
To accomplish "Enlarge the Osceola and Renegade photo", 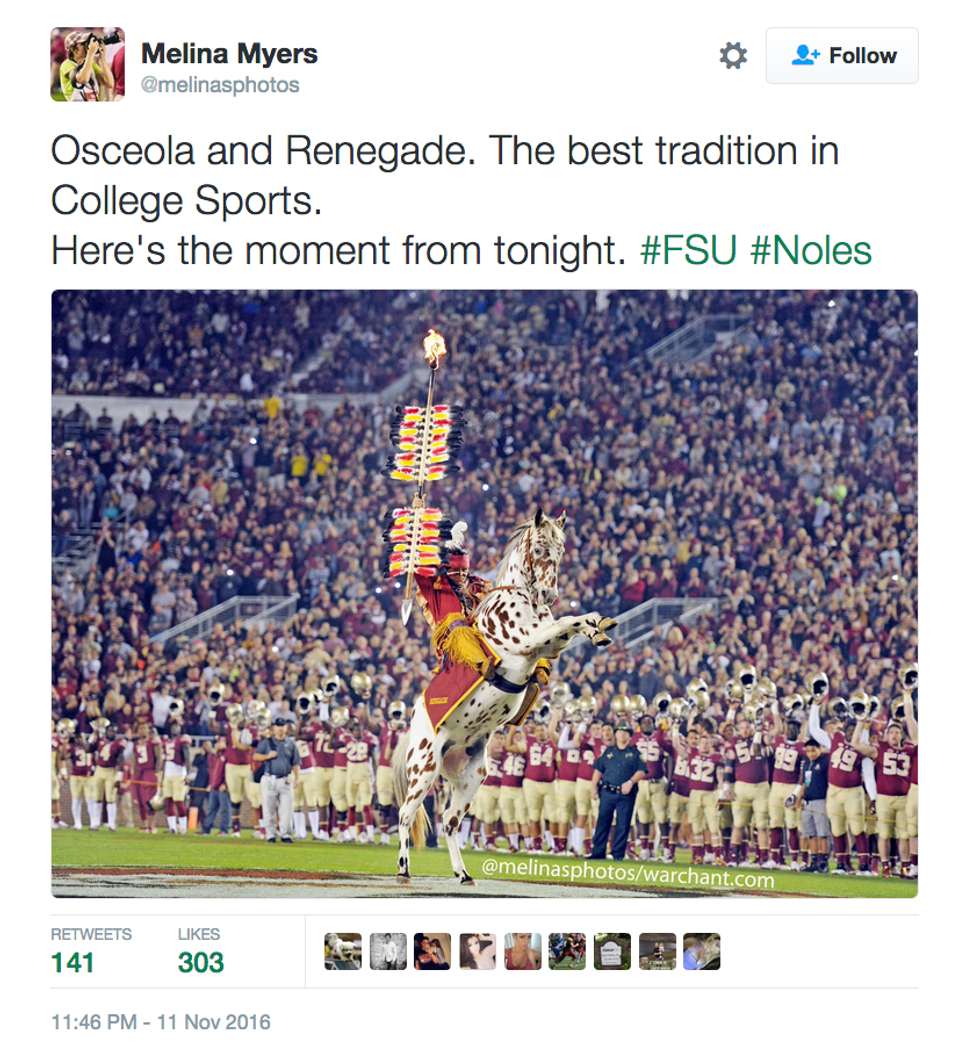I will (x=484, y=593).
